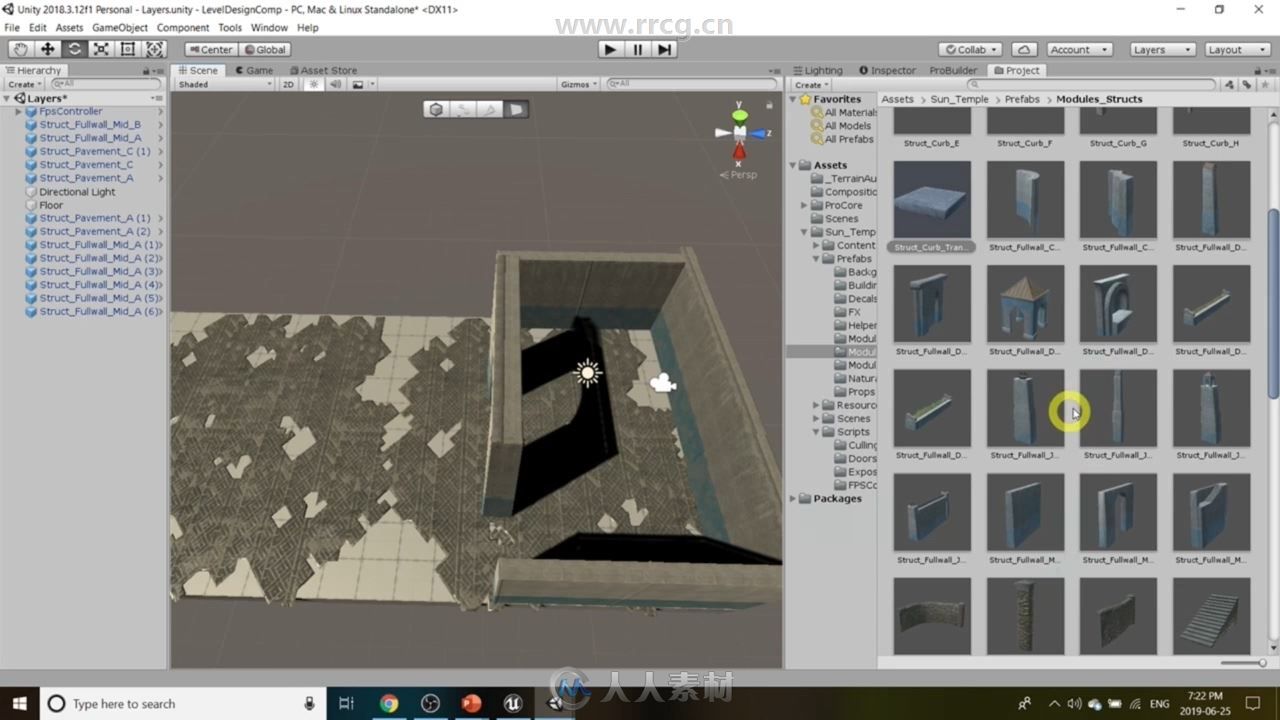The height and width of the screenshot is (720, 1280).
Task: Open Hierarchy Create dropdown
Action: tap(25, 84)
